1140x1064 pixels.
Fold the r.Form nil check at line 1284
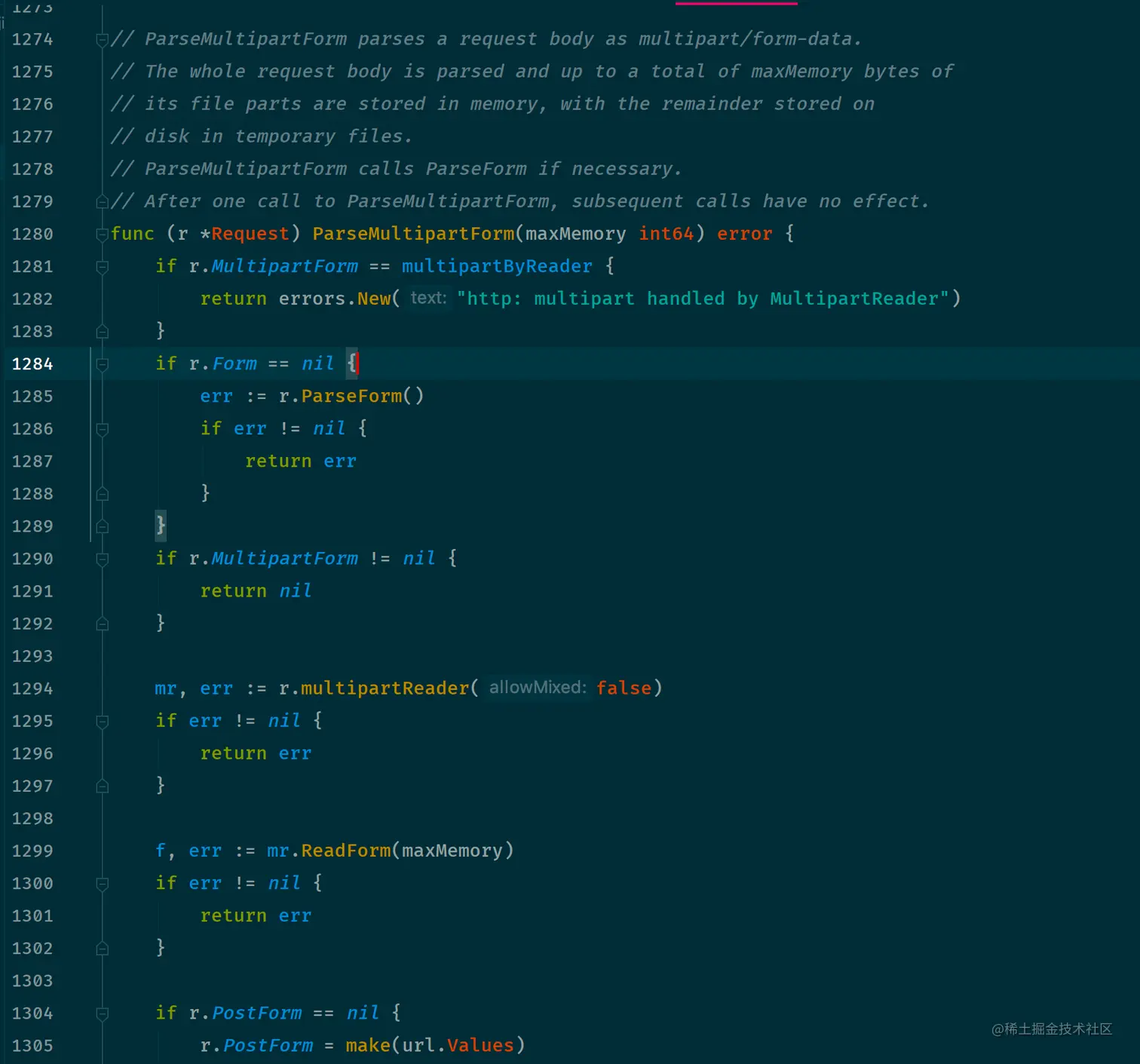[x=103, y=364]
